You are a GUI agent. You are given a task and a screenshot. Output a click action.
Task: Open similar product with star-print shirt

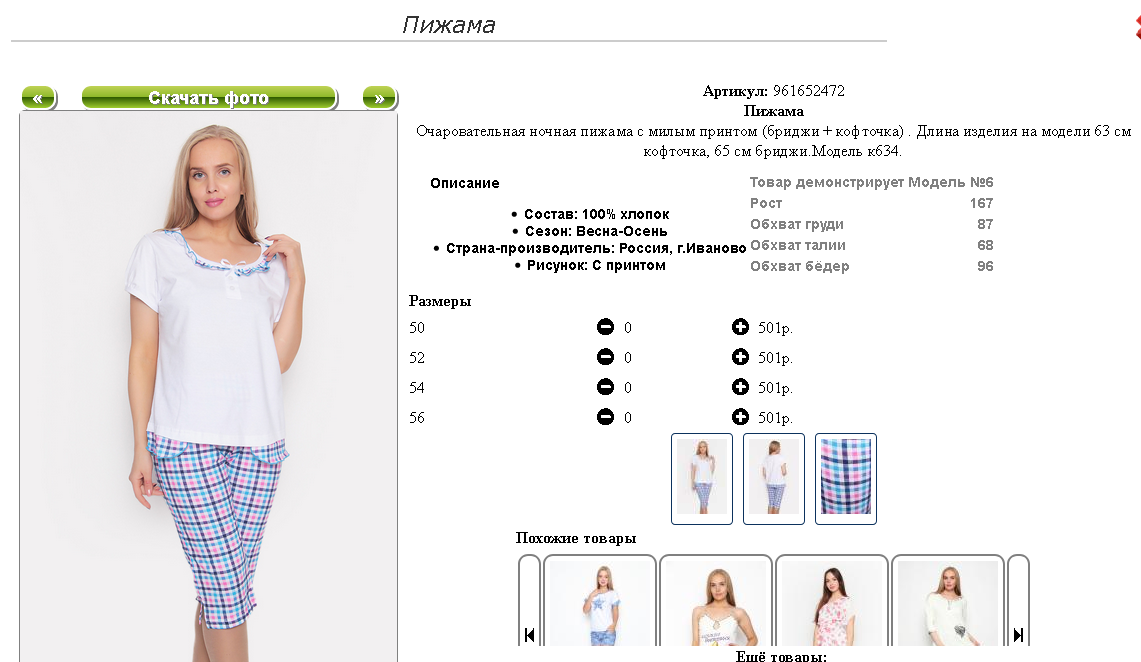(x=600, y=602)
